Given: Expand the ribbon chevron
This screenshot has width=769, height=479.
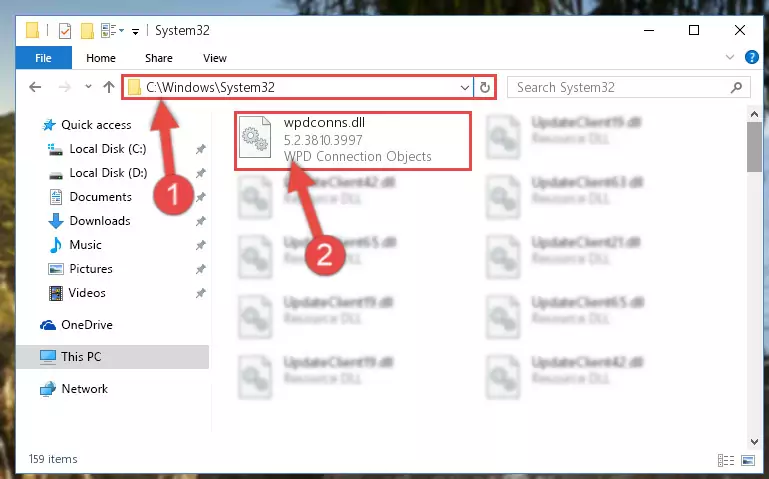Looking at the screenshot, I should tap(730, 57).
